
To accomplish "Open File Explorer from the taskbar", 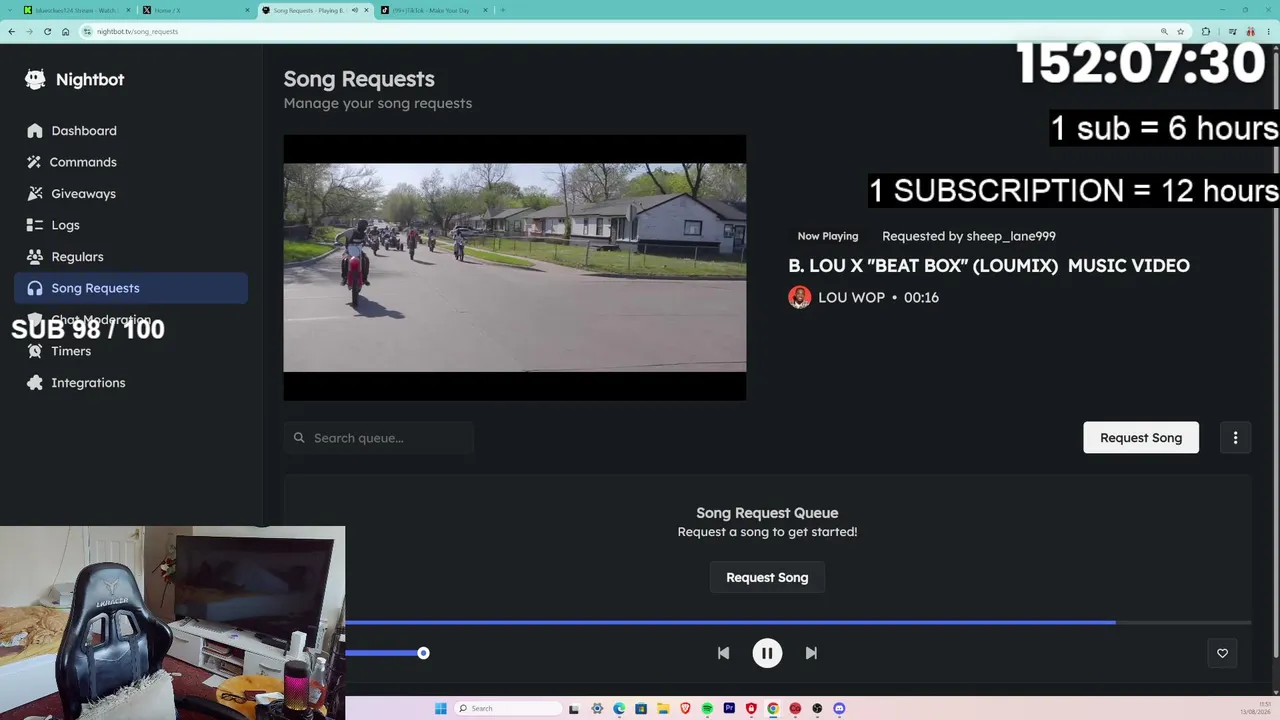I will (x=663, y=709).
